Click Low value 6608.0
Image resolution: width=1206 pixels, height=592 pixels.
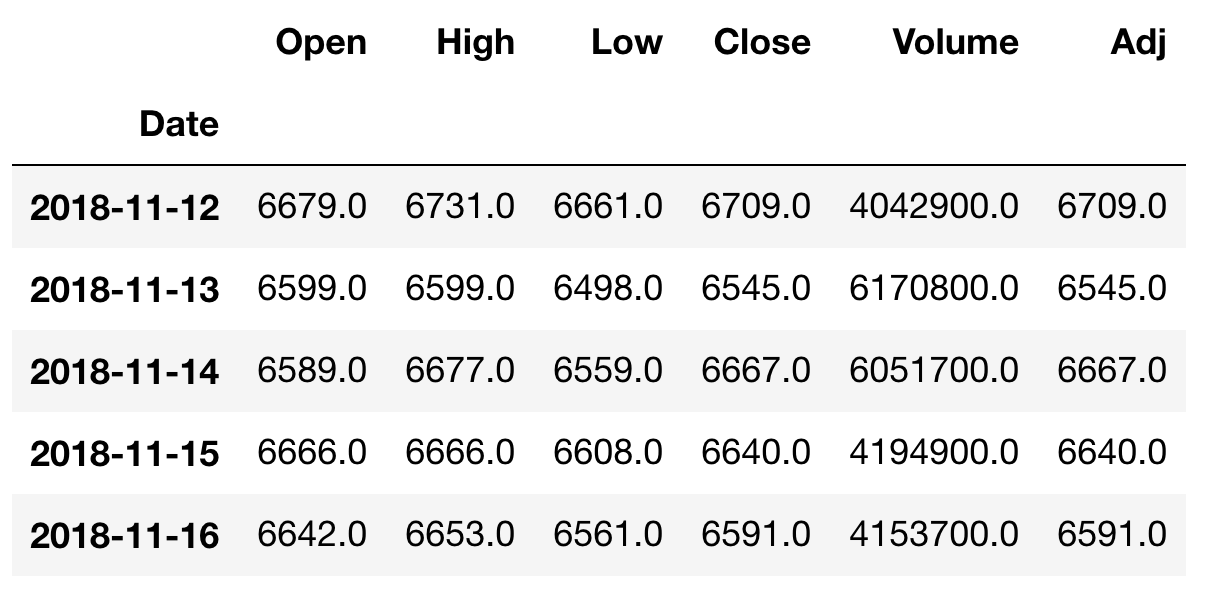pyautogui.click(x=608, y=453)
